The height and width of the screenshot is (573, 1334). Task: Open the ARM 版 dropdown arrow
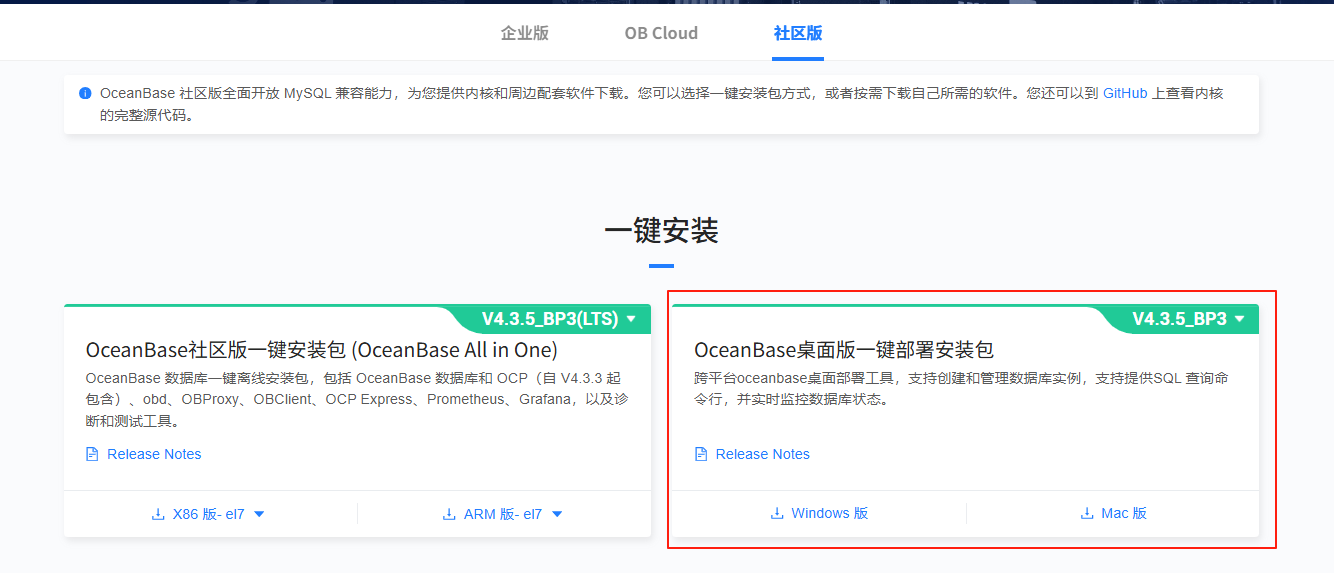[x=557, y=514]
